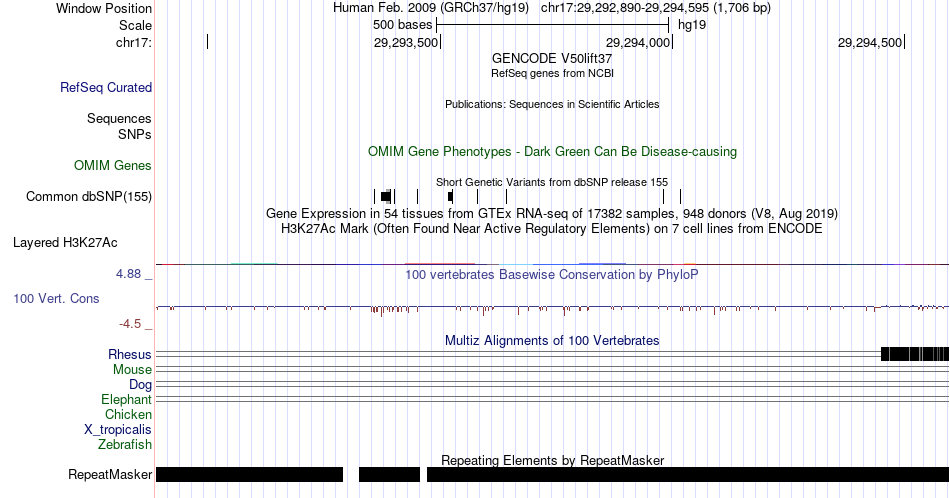Screen dimensions: 950x498
Task: Select the Mouse species label
Action: click(132, 370)
